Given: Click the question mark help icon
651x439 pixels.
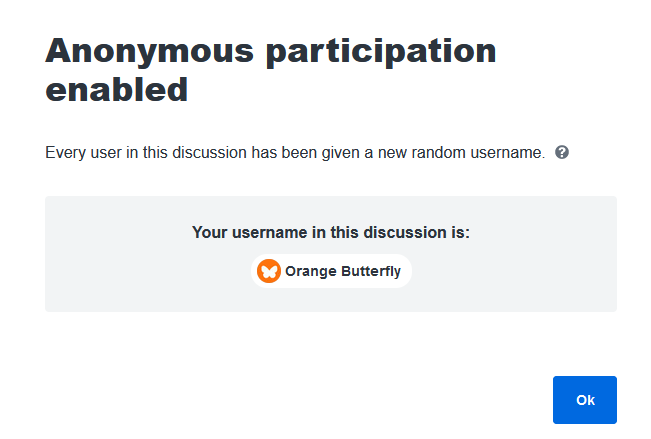Looking at the screenshot, I should click(x=562, y=152).
